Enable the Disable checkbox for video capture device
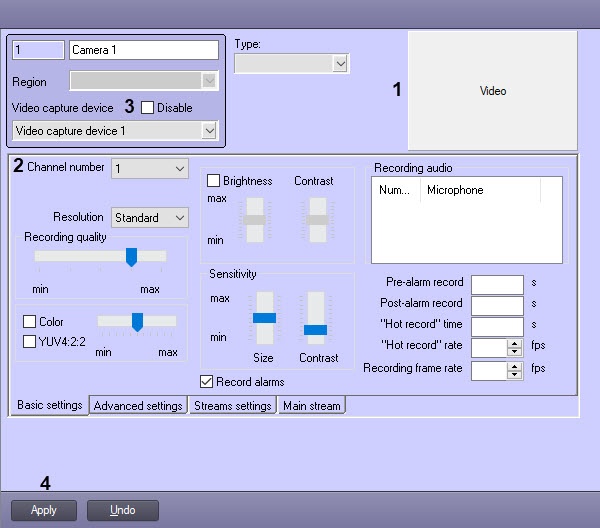This screenshot has height=528, width=600. [x=148, y=107]
